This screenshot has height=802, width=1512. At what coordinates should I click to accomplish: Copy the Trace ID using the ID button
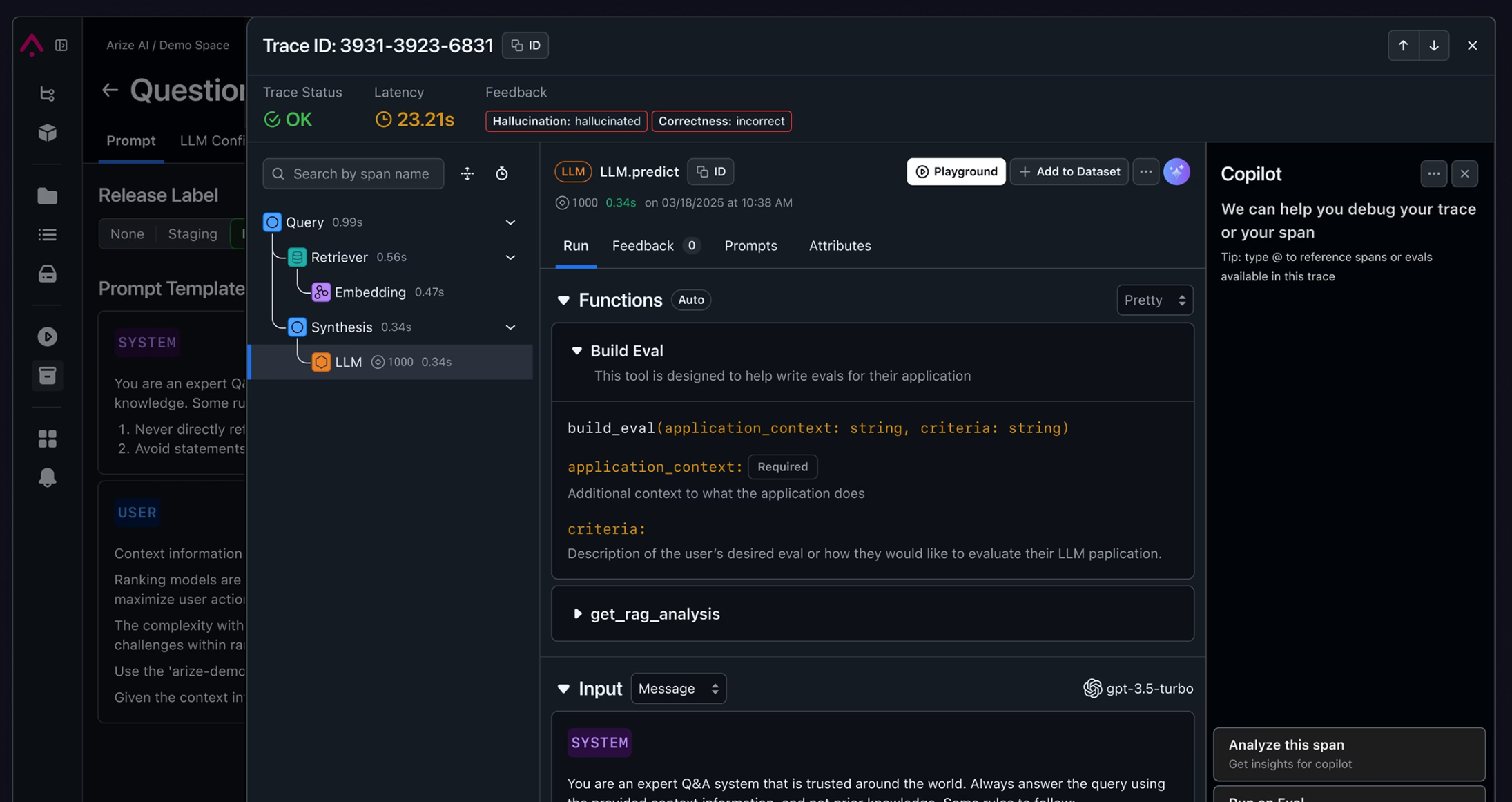[x=525, y=46]
